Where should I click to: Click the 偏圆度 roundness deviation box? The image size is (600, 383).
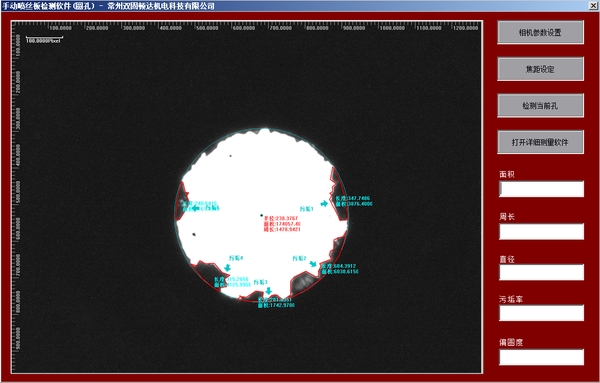[x=541, y=357]
